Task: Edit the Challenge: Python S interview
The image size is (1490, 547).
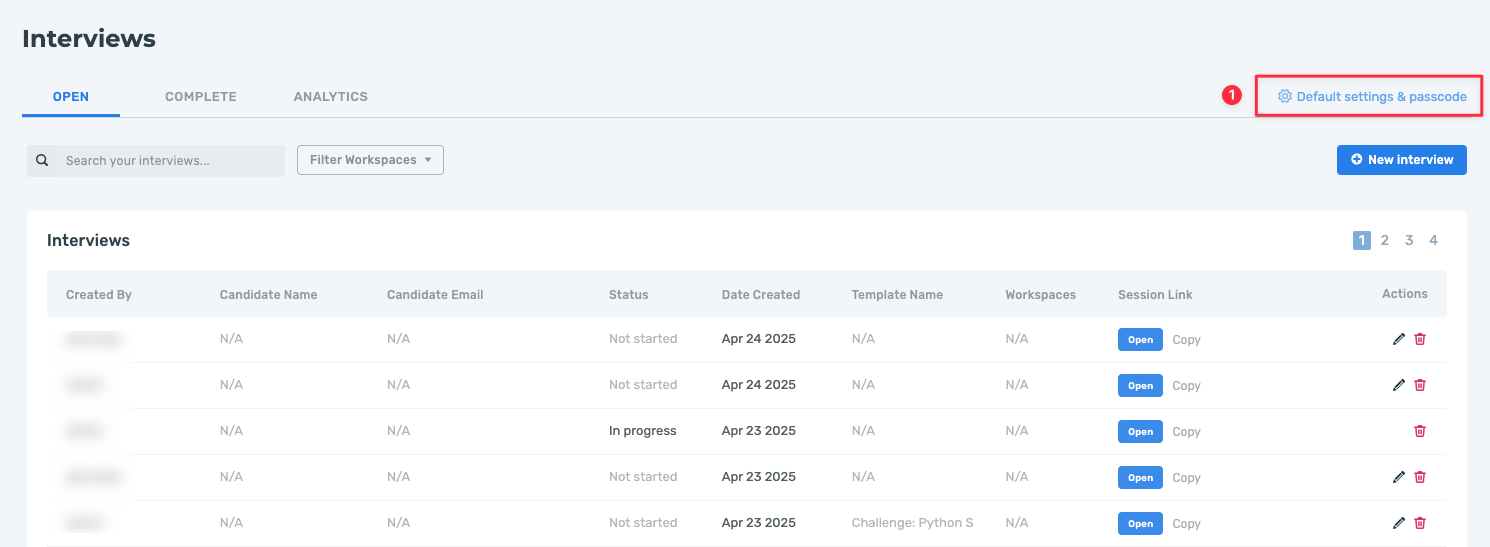Action: click(1398, 523)
